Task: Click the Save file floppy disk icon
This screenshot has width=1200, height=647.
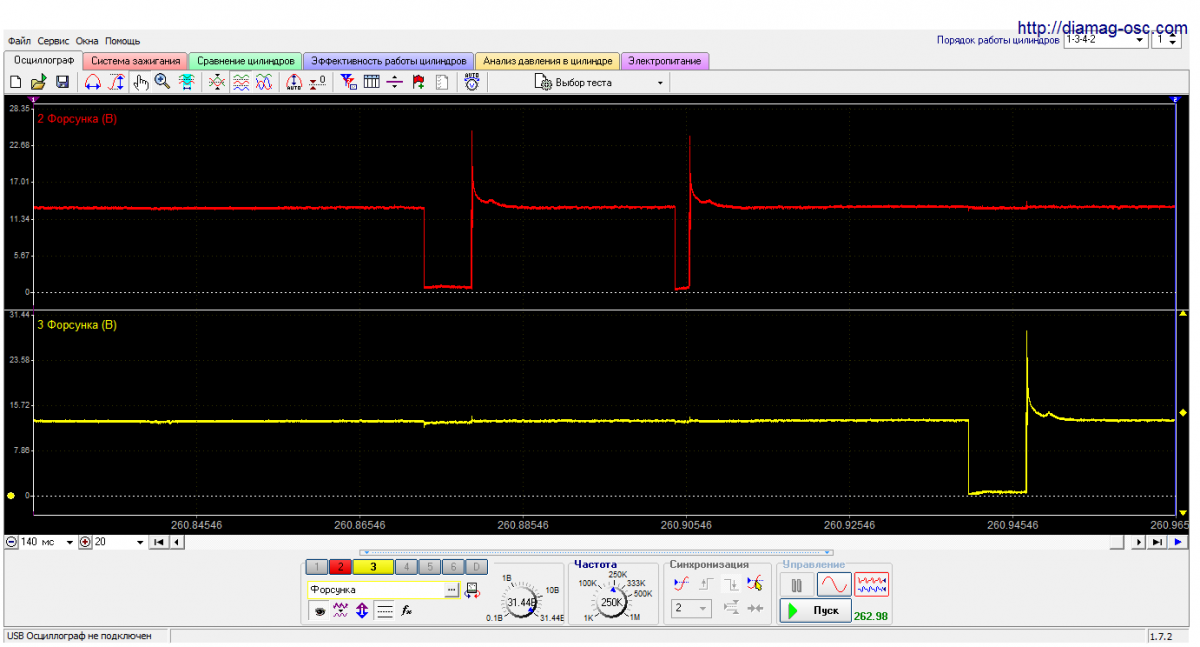Action: (x=61, y=83)
